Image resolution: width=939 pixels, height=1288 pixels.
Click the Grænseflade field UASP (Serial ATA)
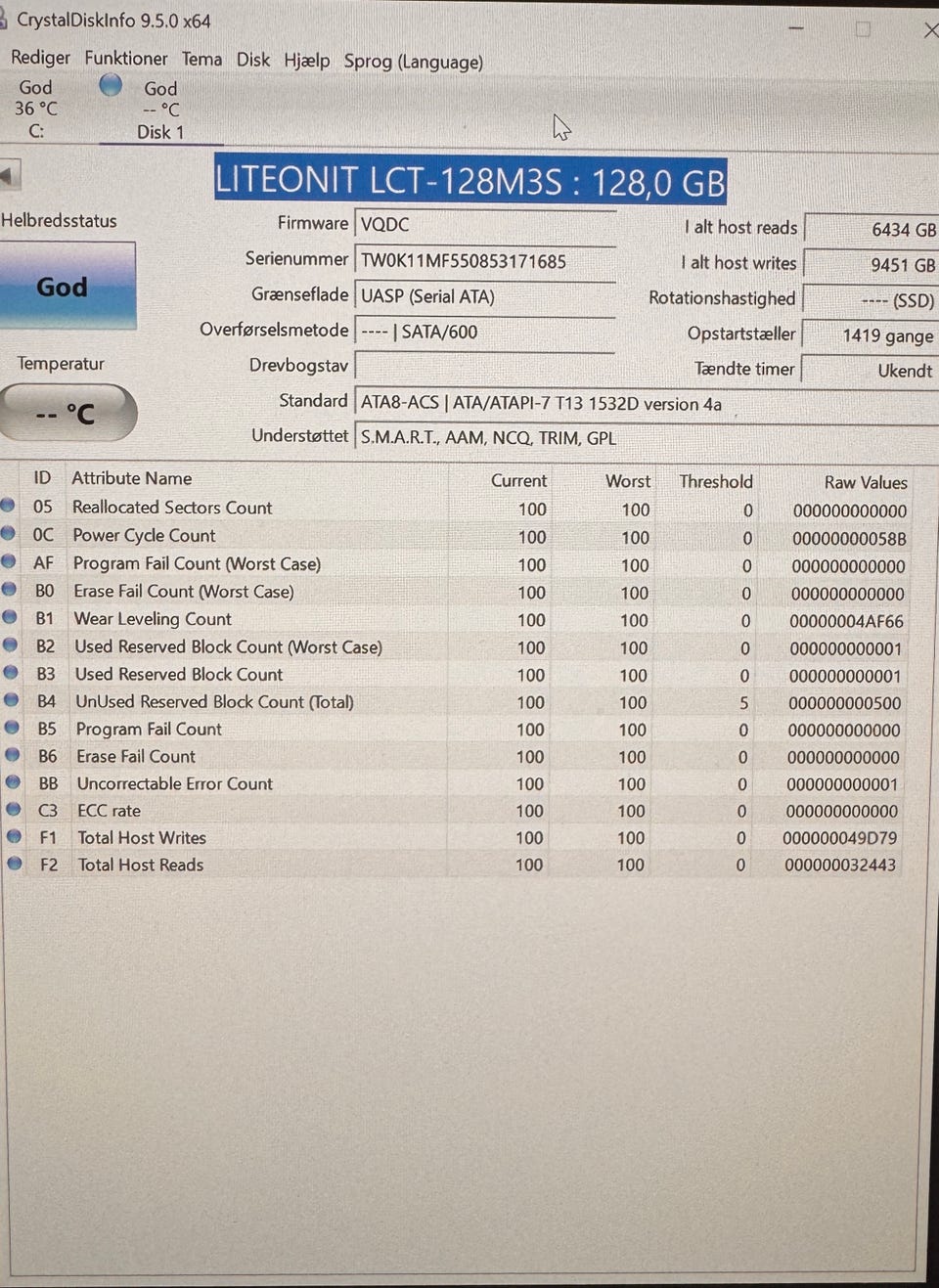(x=485, y=296)
